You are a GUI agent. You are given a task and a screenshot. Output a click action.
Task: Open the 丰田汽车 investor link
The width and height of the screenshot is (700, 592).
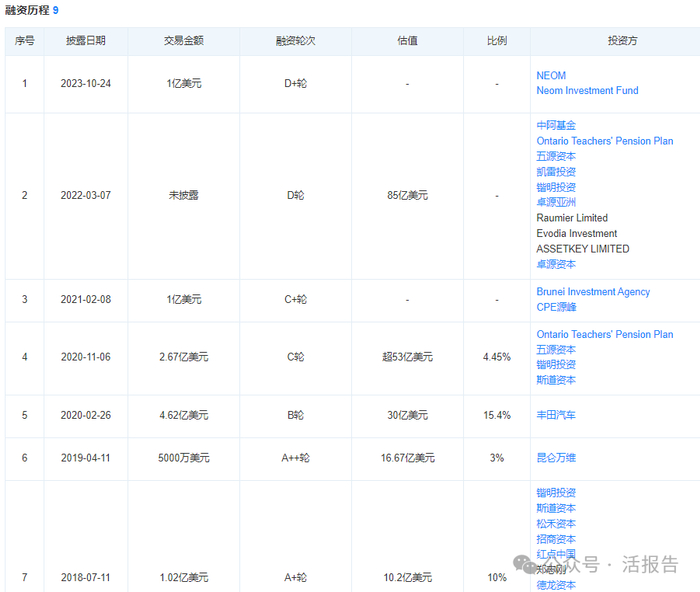556,415
